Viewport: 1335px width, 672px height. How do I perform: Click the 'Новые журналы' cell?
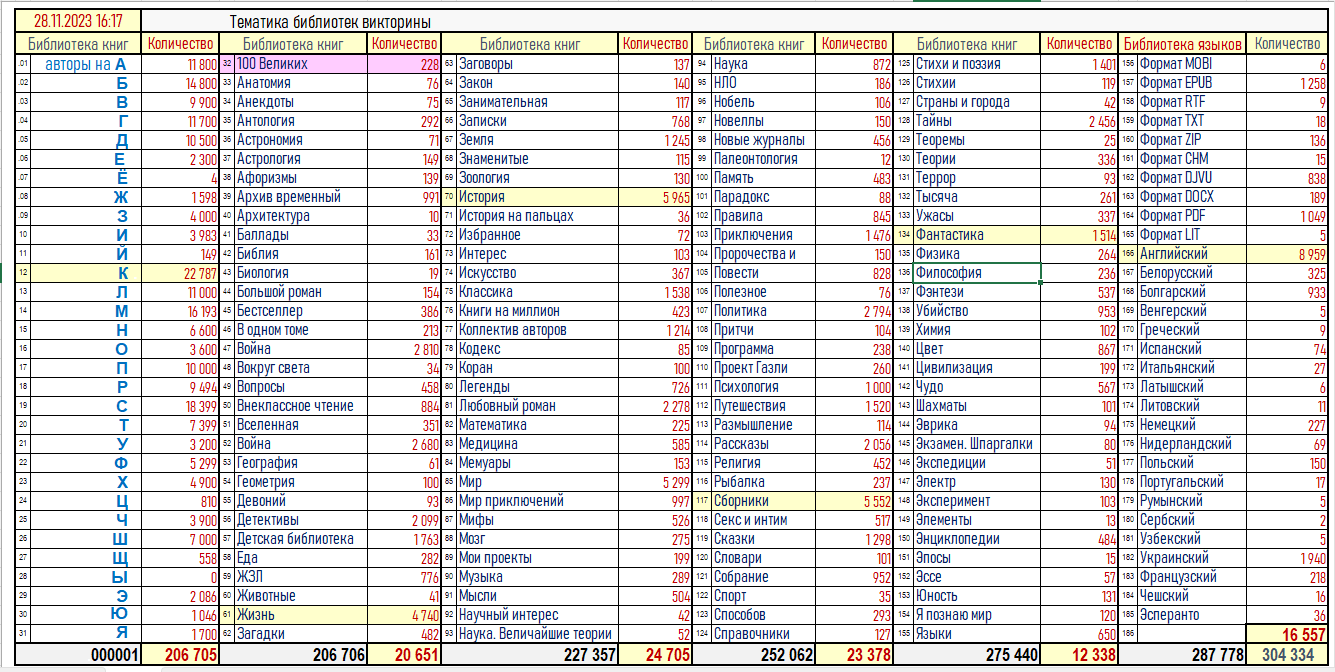[x=764, y=140]
